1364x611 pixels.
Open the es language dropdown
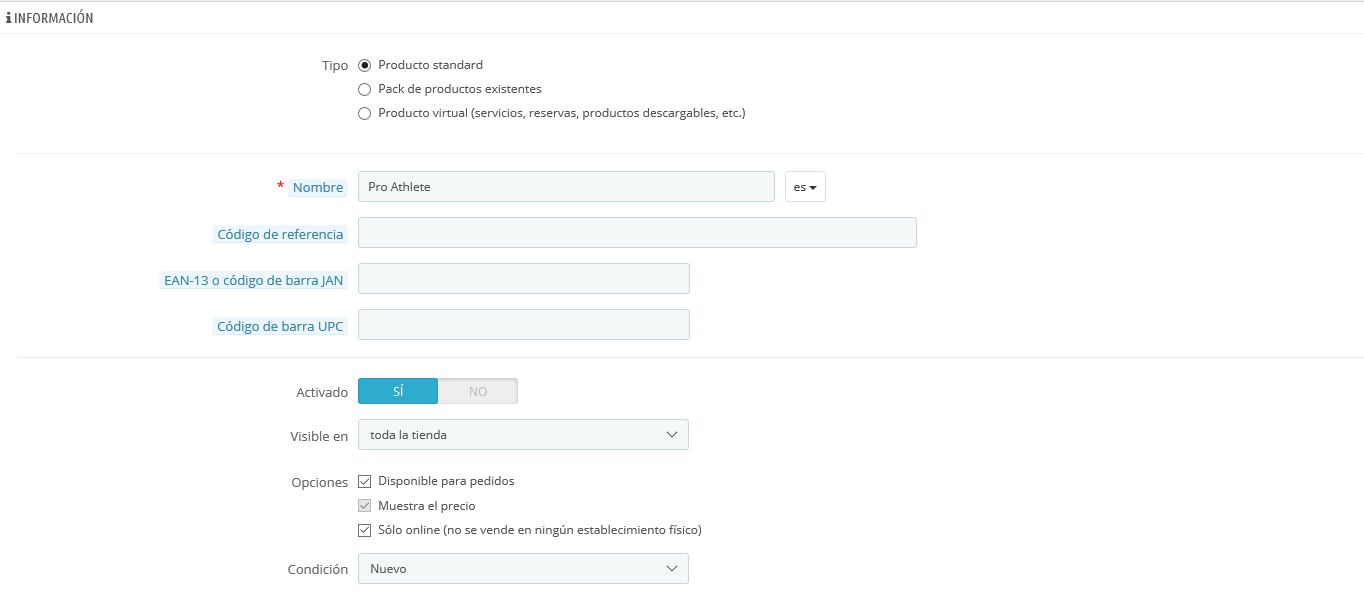tap(805, 187)
